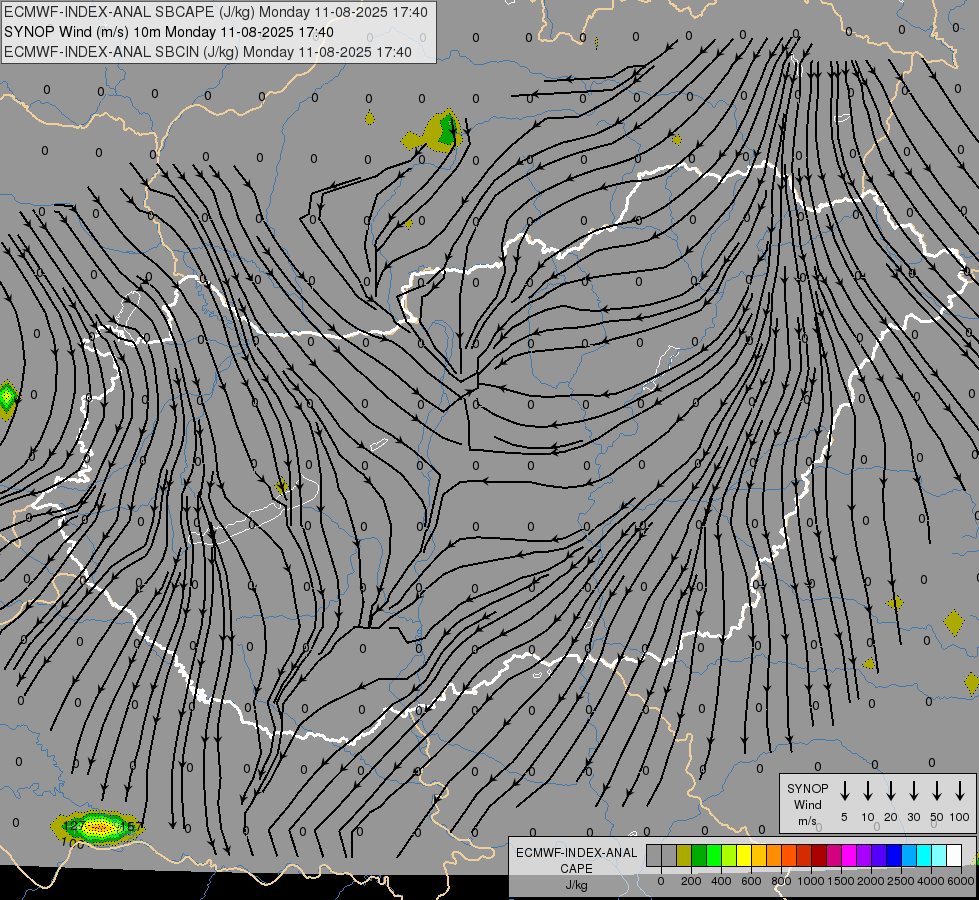Click the 800 tick label on CAPE scale
Viewport: 979px width, 900px height.
pos(781,881)
